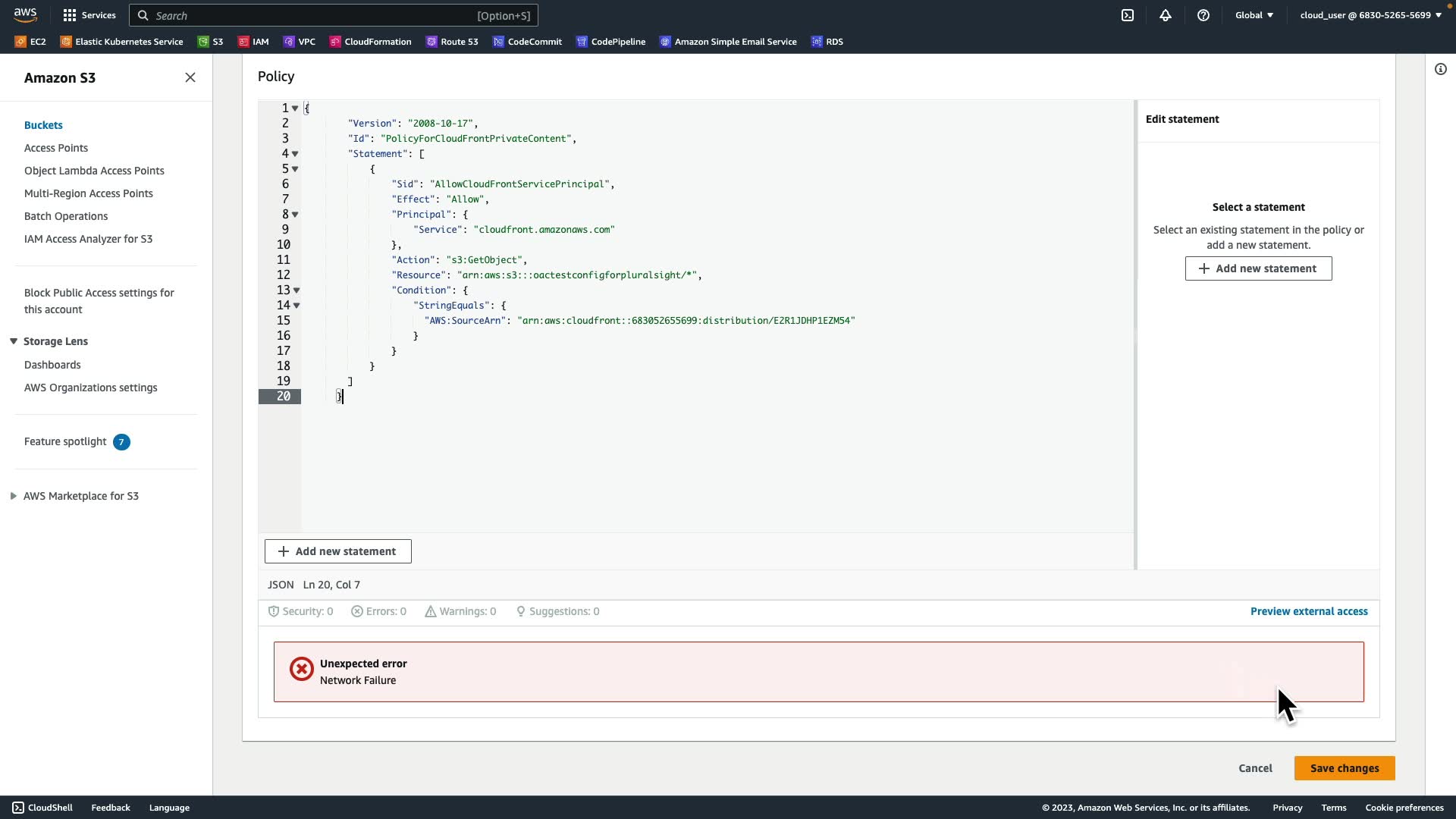Click Preview external access link

click(x=1309, y=611)
